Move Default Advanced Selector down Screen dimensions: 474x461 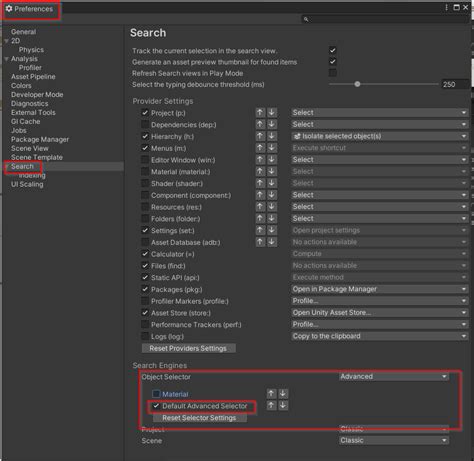[x=283, y=405]
